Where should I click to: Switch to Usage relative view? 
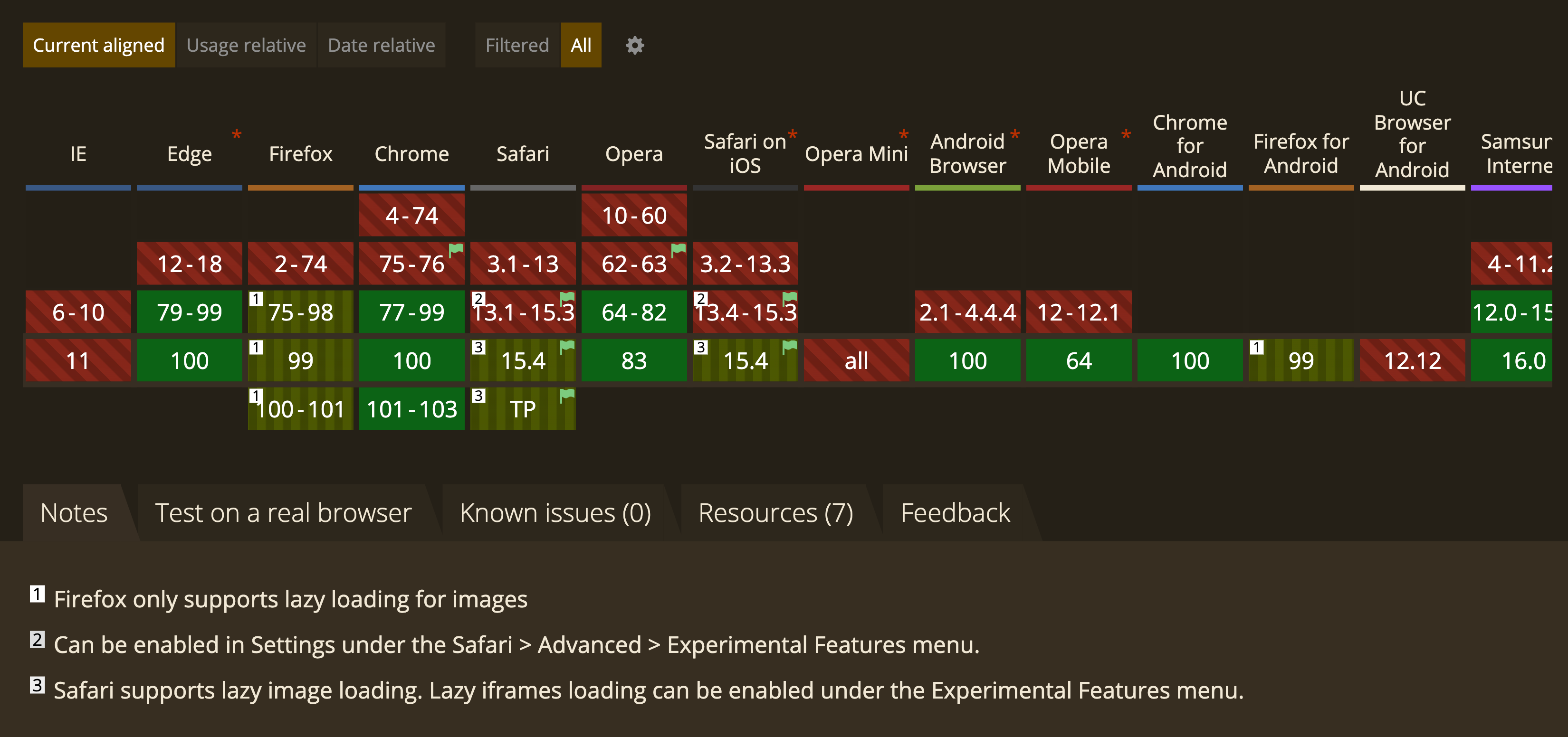tap(246, 45)
